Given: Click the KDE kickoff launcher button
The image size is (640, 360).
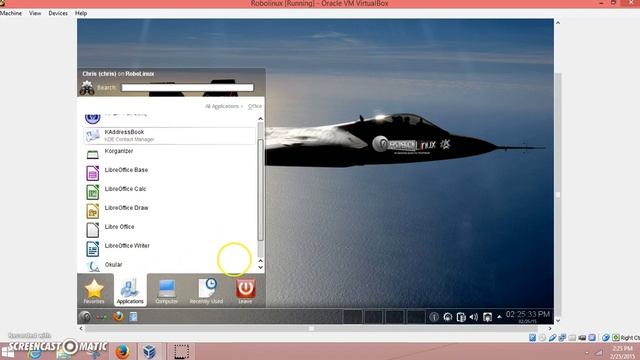Looking at the screenshot, I should [85, 316].
